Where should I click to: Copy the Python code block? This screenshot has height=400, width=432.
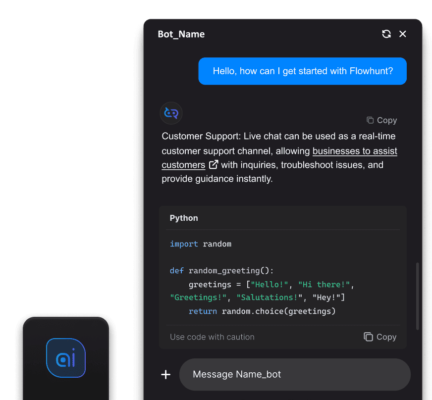point(380,337)
